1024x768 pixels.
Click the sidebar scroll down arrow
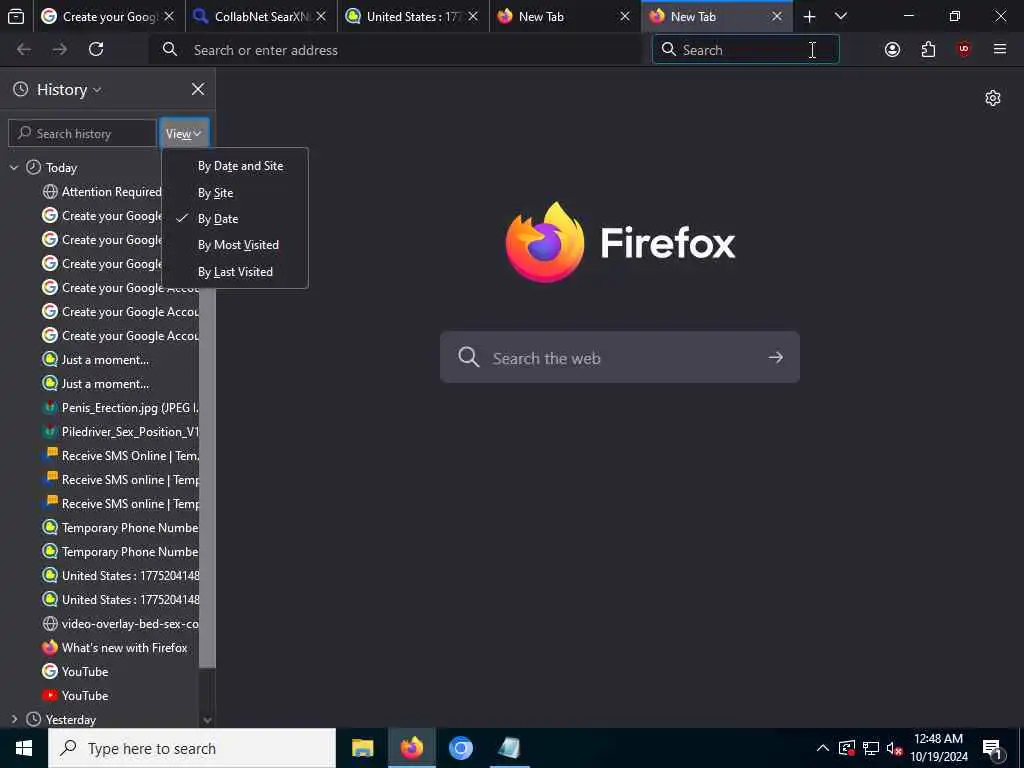tap(207, 720)
